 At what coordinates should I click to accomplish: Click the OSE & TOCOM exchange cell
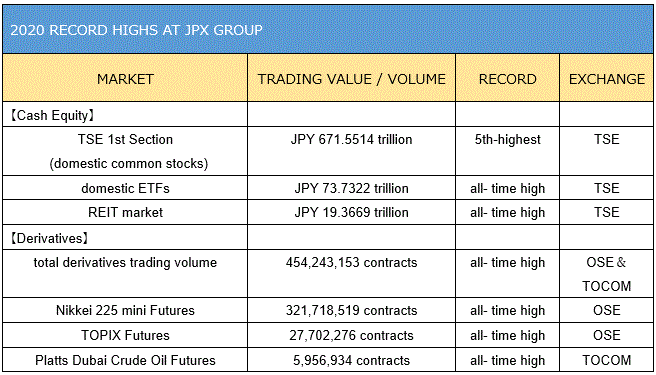[x=607, y=274]
